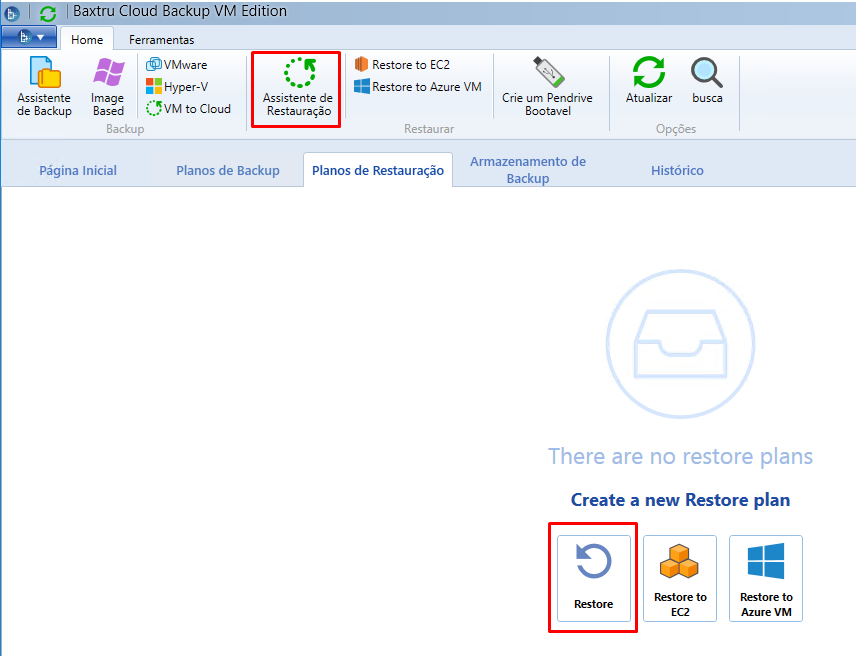
Task: Open the Assistente de Restauração wizard
Action: [x=297, y=88]
